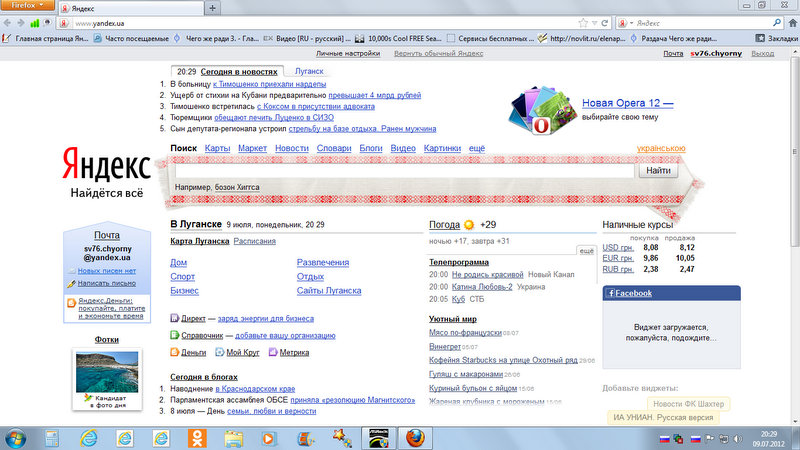The width and height of the screenshot is (800, 450).
Task: Reload the current page
Action: [x=605, y=23]
